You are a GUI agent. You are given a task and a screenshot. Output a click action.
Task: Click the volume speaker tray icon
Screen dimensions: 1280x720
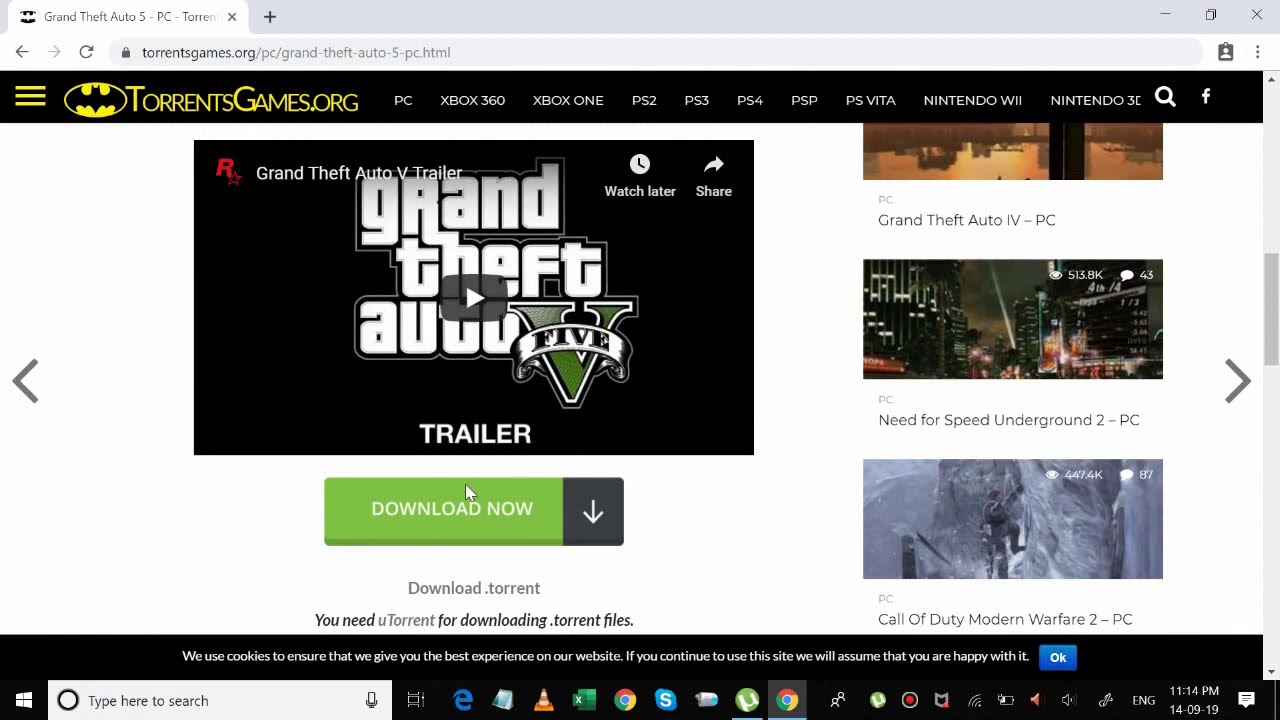point(1069,700)
